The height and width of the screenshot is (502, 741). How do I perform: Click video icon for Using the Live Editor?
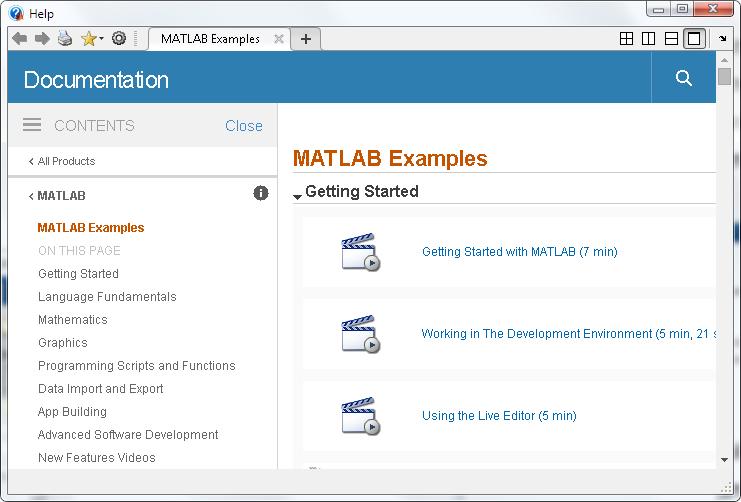click(x=361, y=416)
